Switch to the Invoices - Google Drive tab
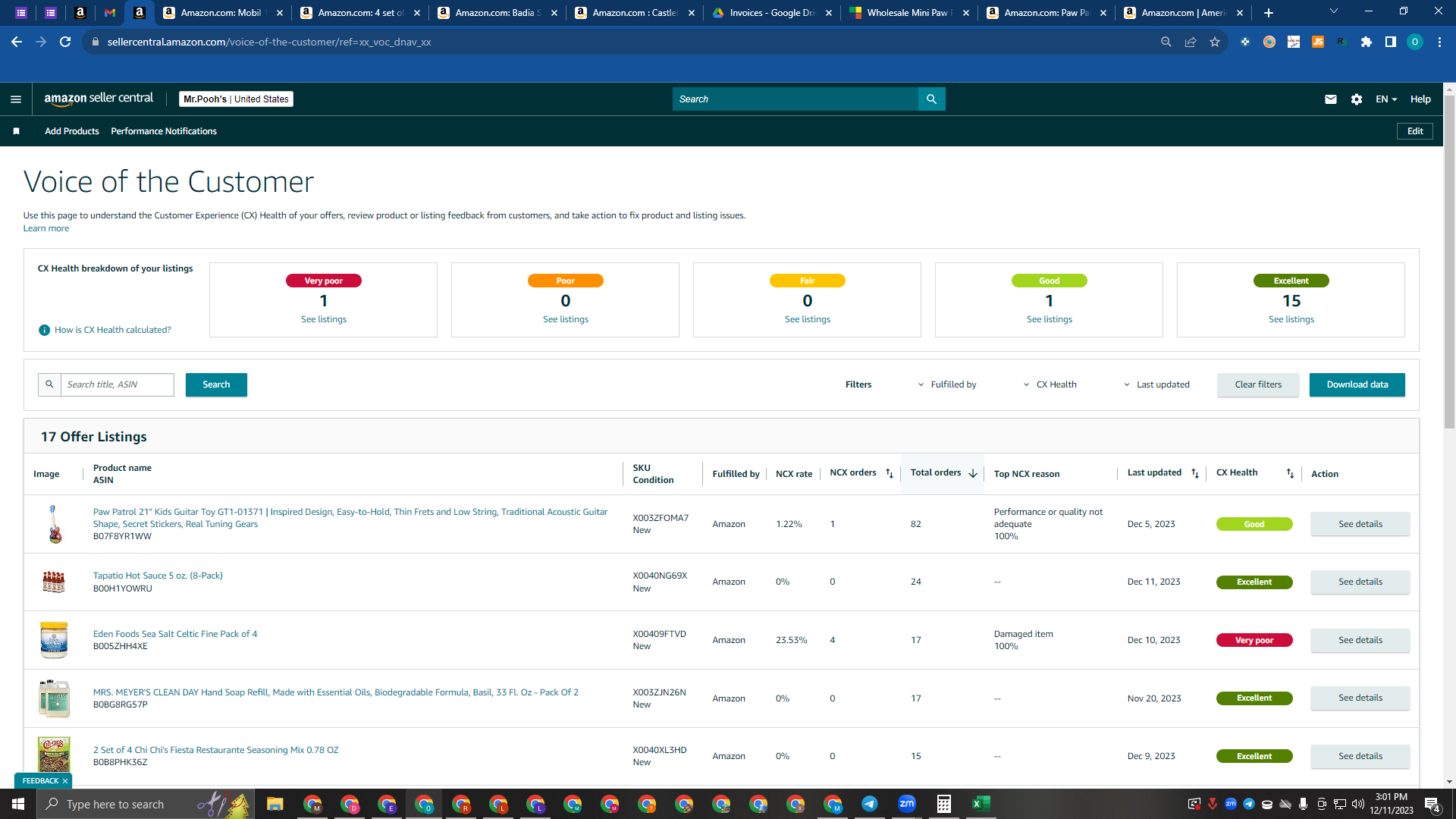The height and width of the screenshot is (819, 1456). click(772, 13)
